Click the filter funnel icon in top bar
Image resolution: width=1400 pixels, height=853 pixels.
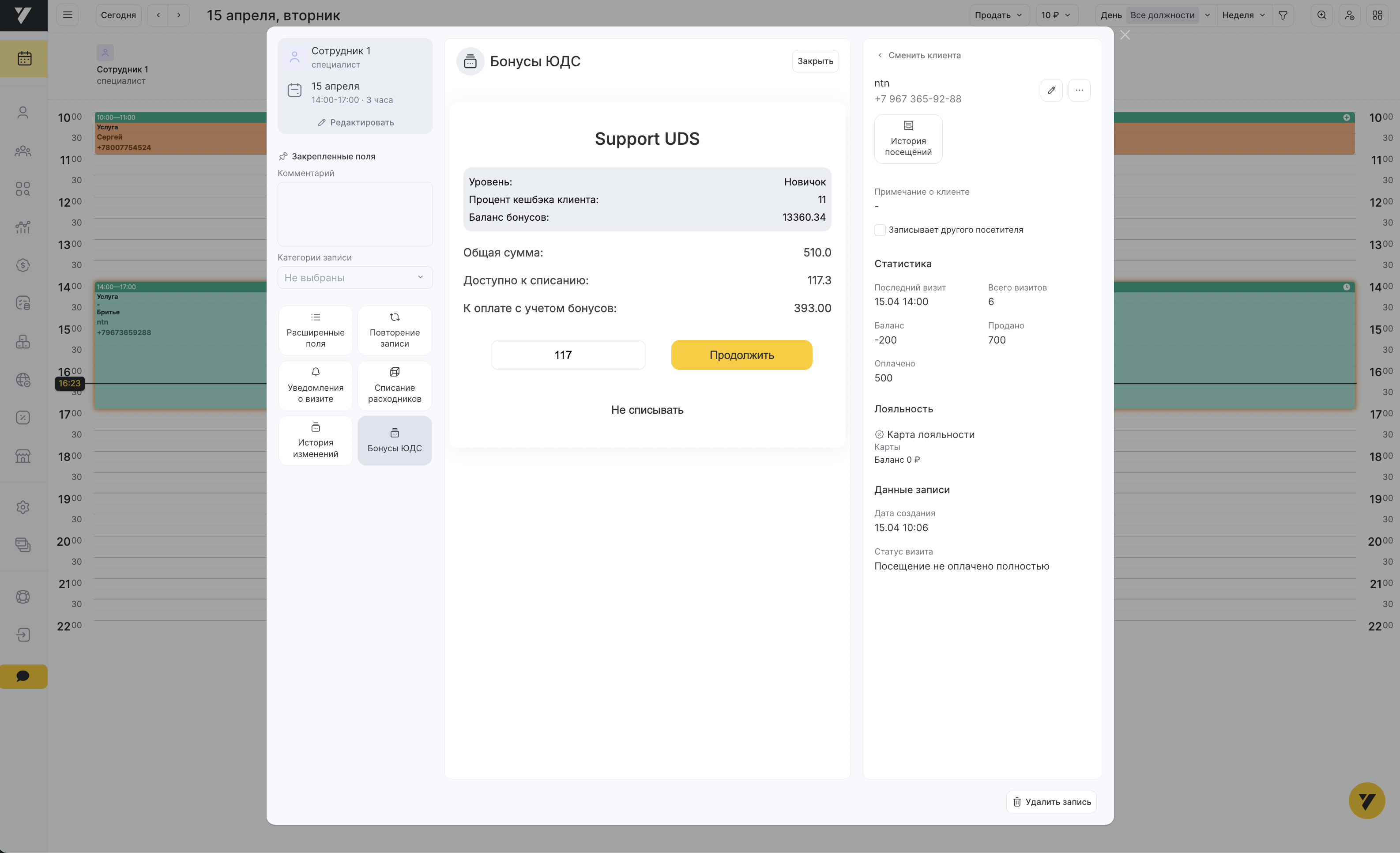(1283, 15)
